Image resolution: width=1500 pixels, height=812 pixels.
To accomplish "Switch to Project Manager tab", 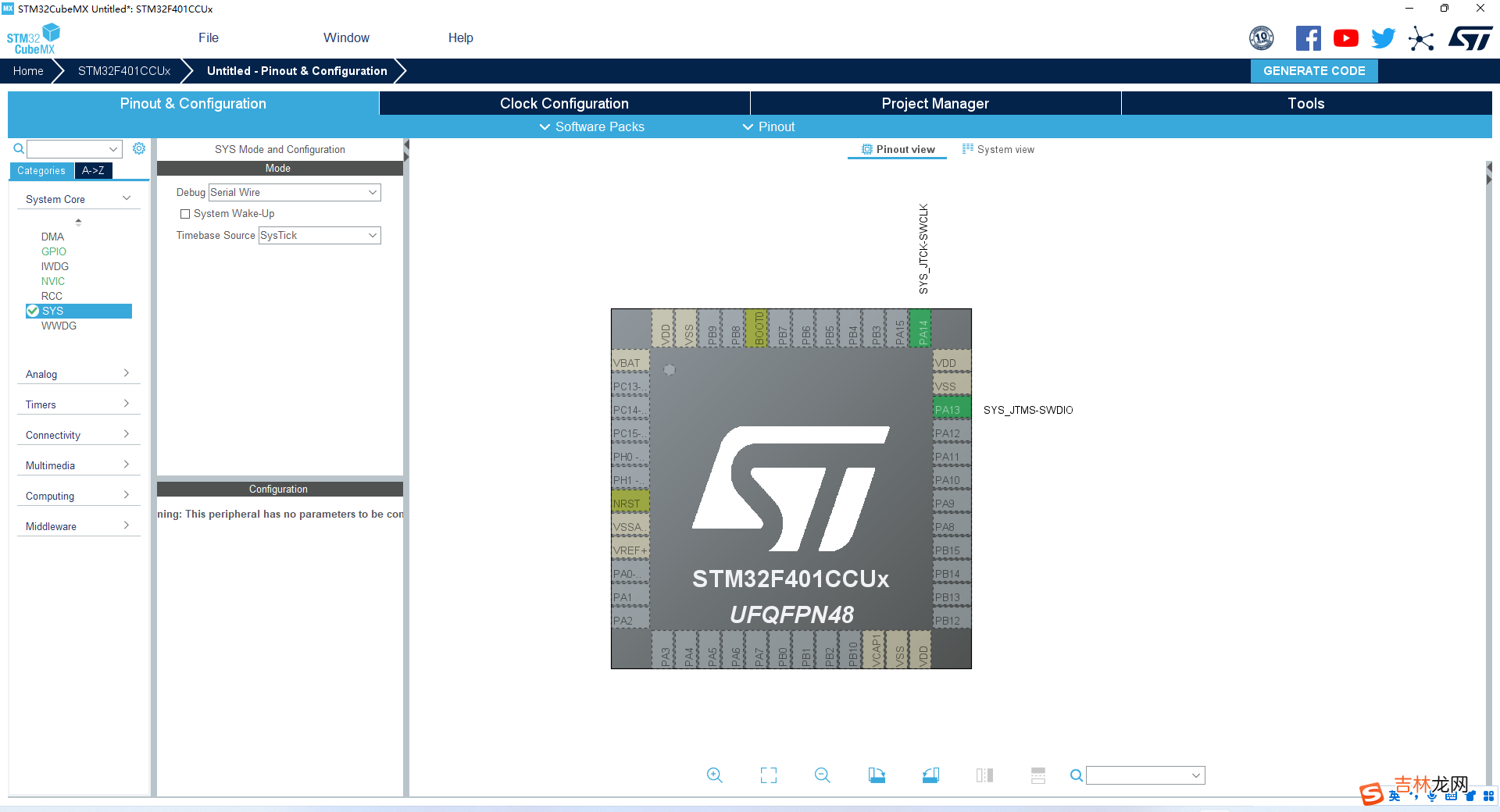I will [x=935, y=103].
